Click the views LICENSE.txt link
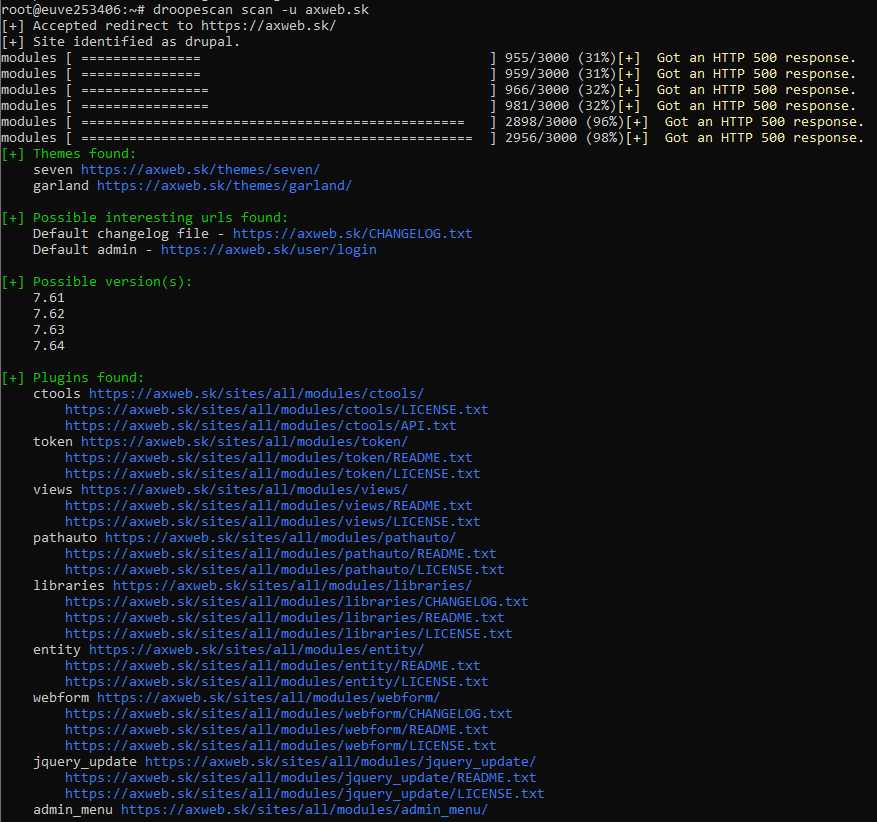 272,522
